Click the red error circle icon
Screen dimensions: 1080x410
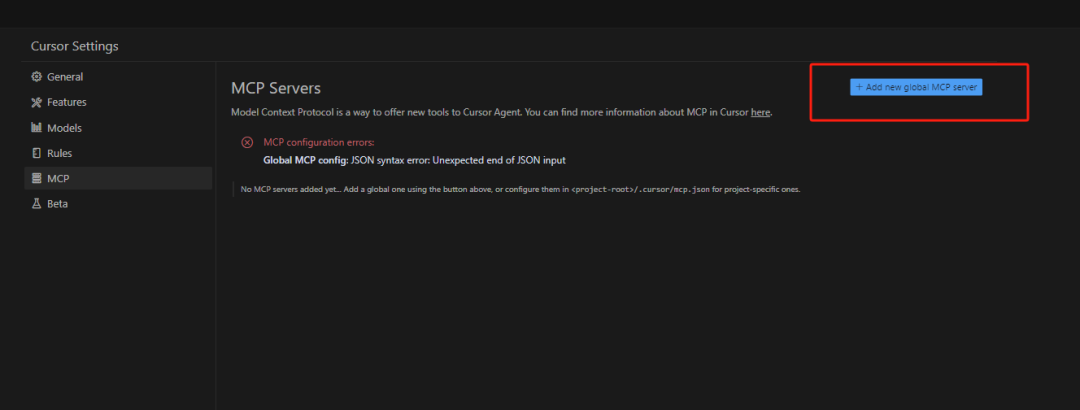247,143
